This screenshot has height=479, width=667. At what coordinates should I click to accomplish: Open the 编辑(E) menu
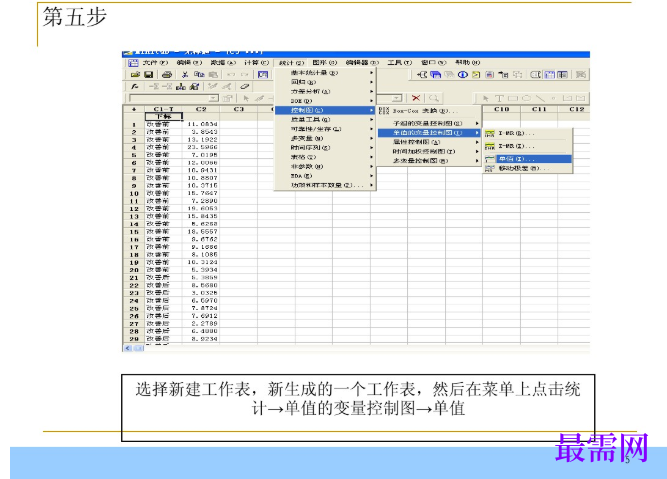189,63
